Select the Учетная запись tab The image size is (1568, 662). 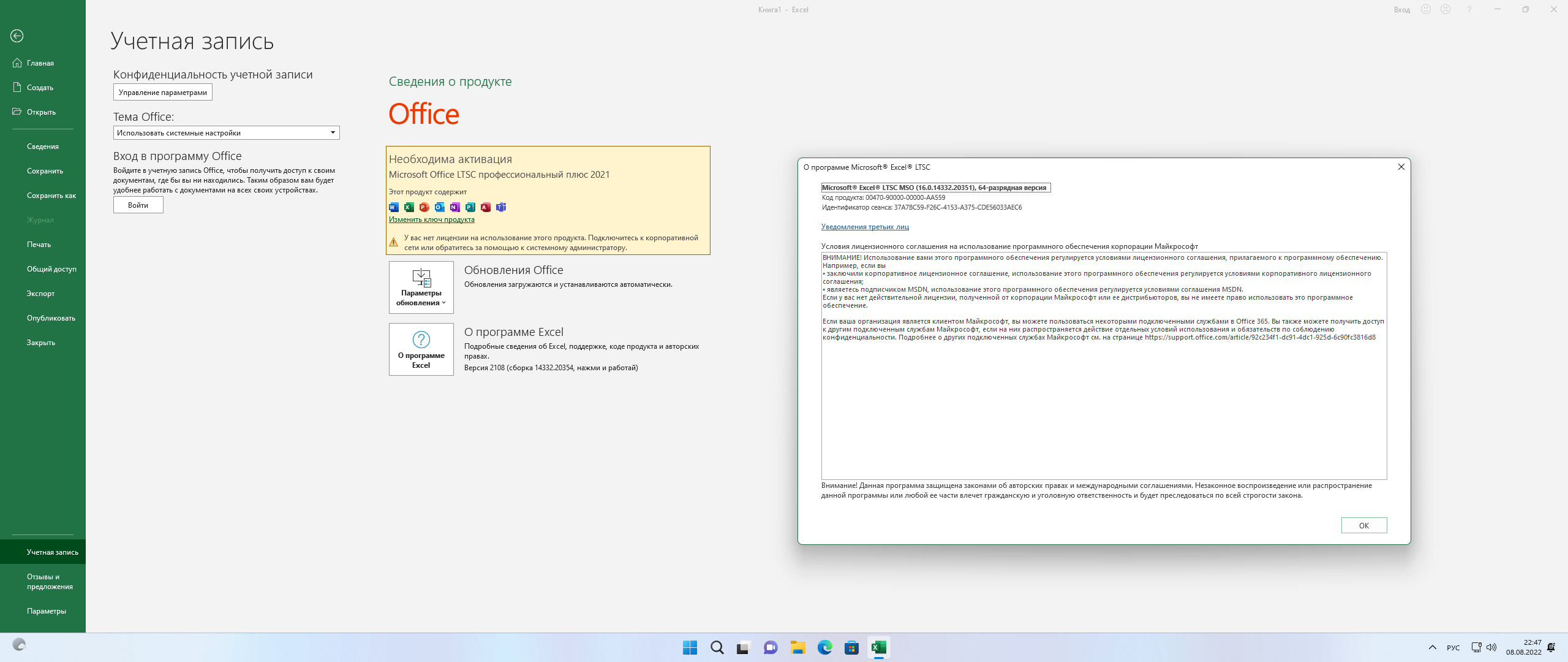tap(43, 552)
